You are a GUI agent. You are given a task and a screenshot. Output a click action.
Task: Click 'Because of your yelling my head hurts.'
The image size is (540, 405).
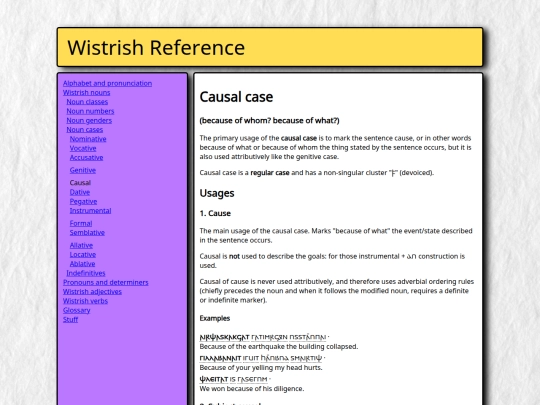click(x=261, y=368)
